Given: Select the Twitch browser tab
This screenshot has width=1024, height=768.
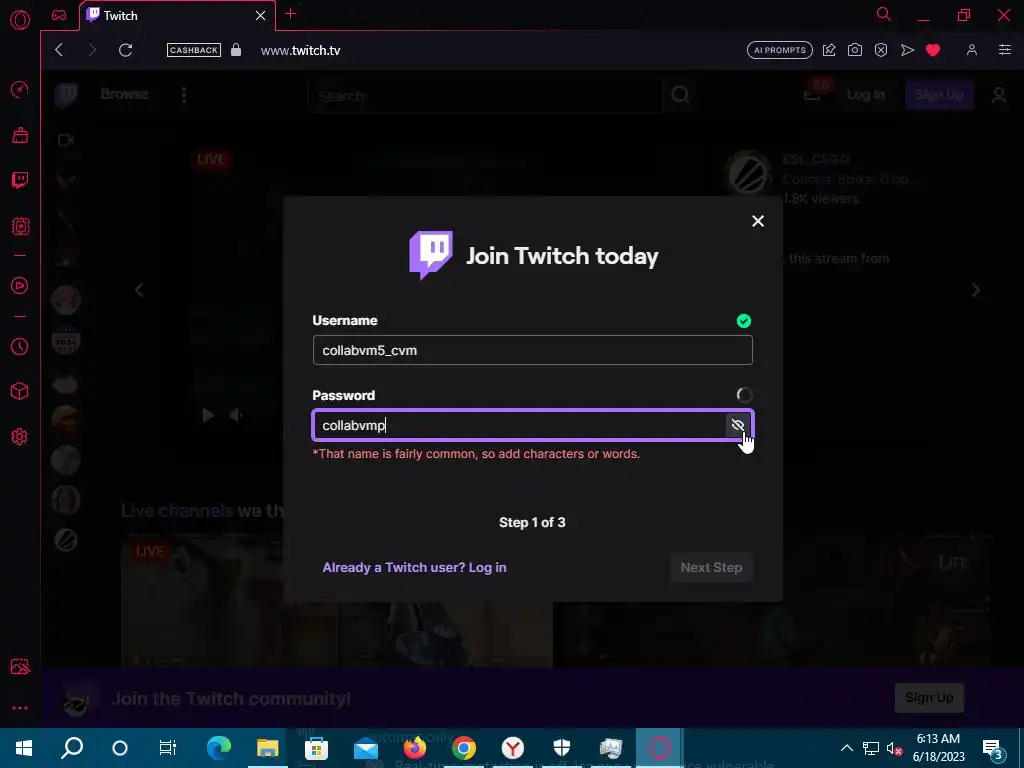Looking at the screenshot, I should pos(170,15).
